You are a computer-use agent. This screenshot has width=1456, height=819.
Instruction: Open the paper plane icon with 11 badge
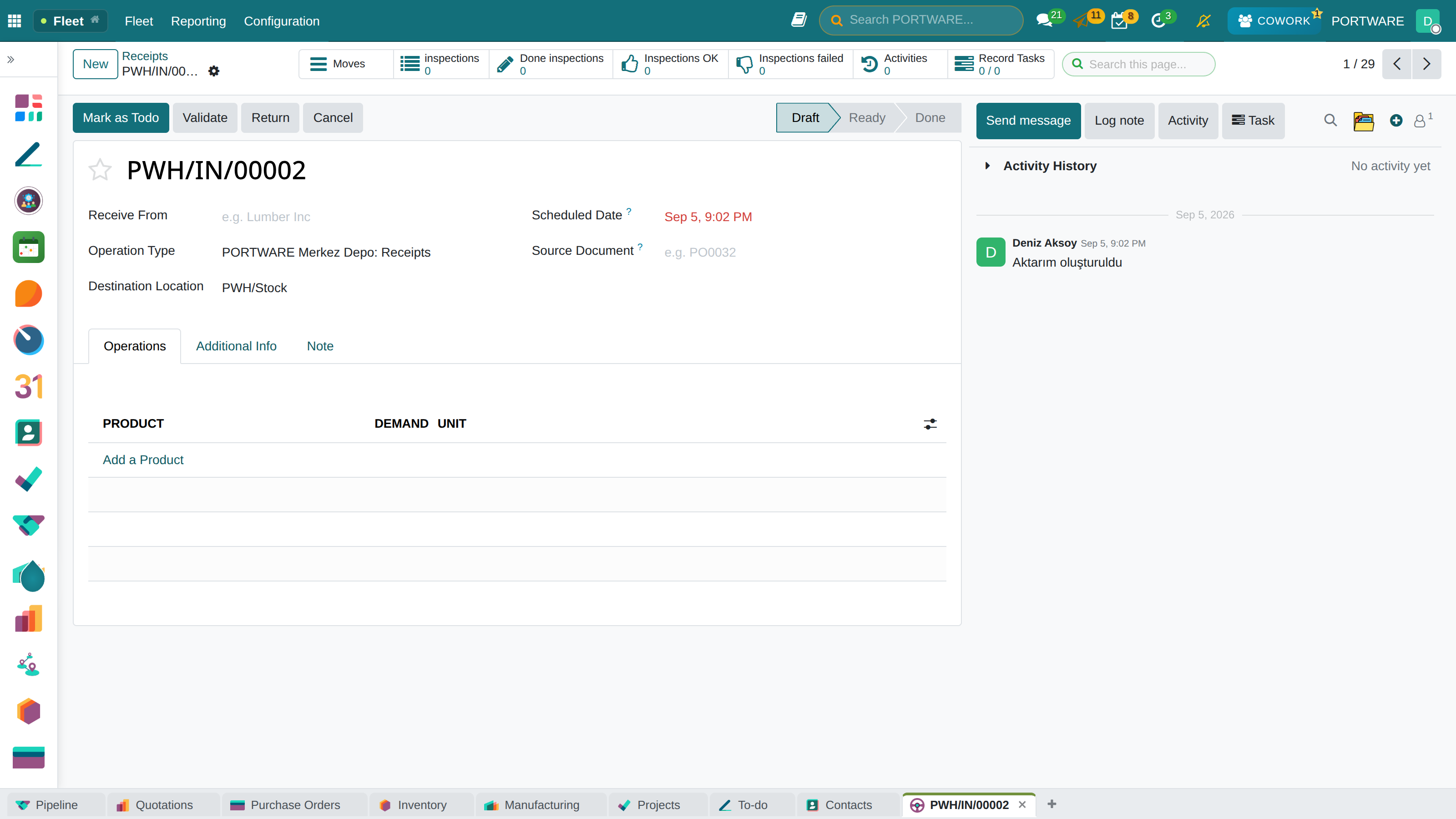[x=1081, y=21]
